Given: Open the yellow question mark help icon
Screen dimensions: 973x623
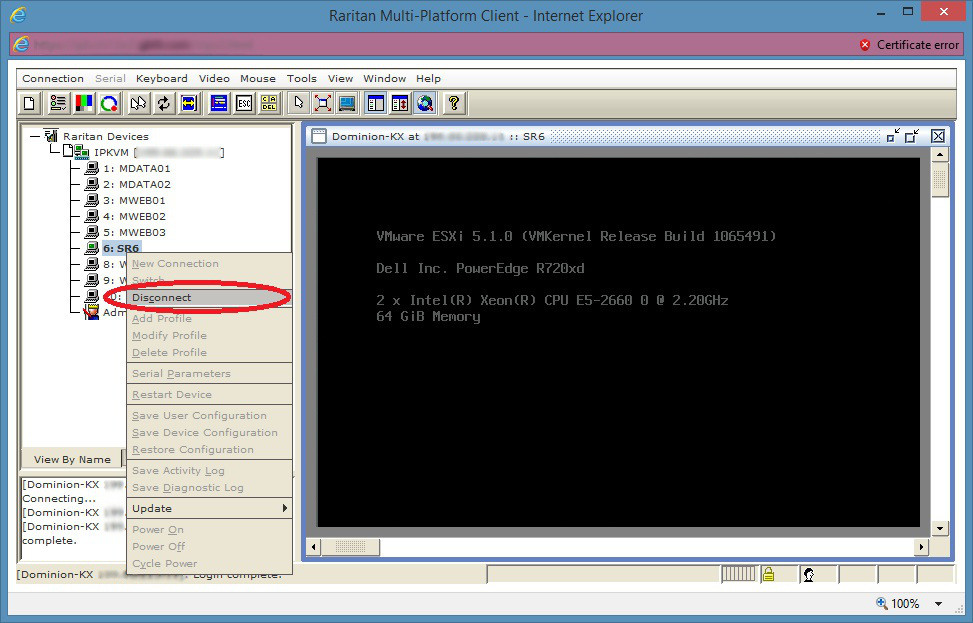Looking at the screenshot, I should coord(453,103).
